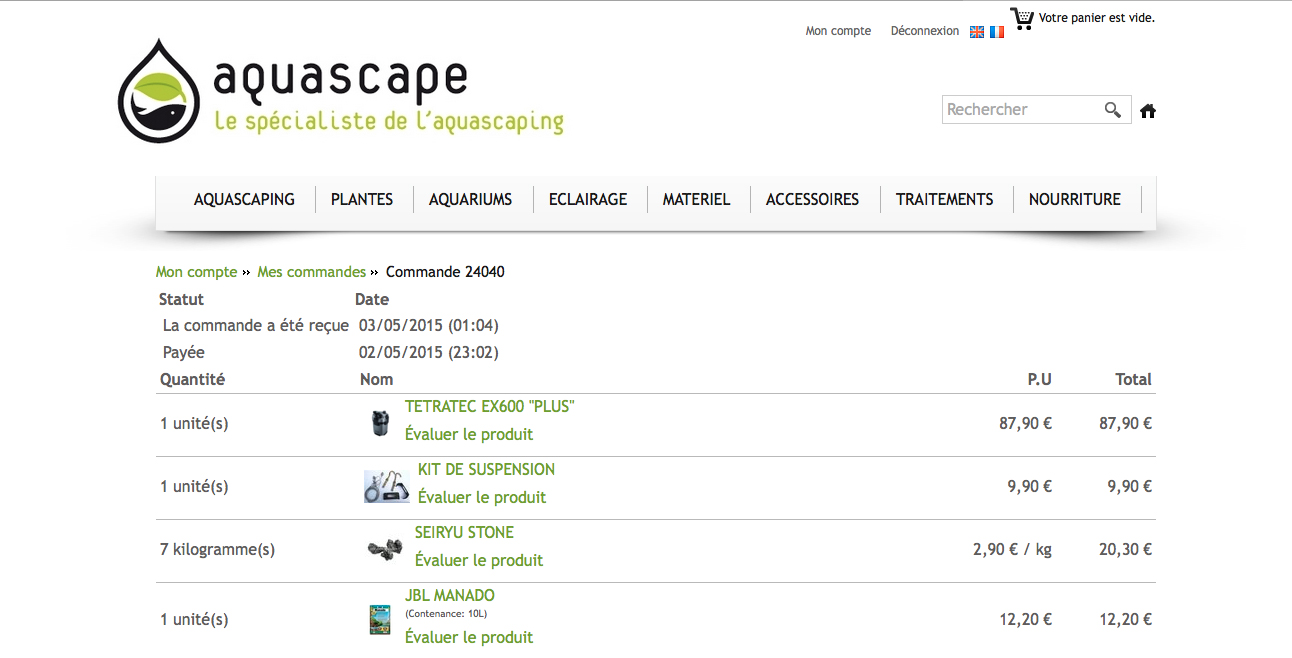Click the Aquascape water-drop logo
This screenshot has height=658, width=1292.
(161, 92)
